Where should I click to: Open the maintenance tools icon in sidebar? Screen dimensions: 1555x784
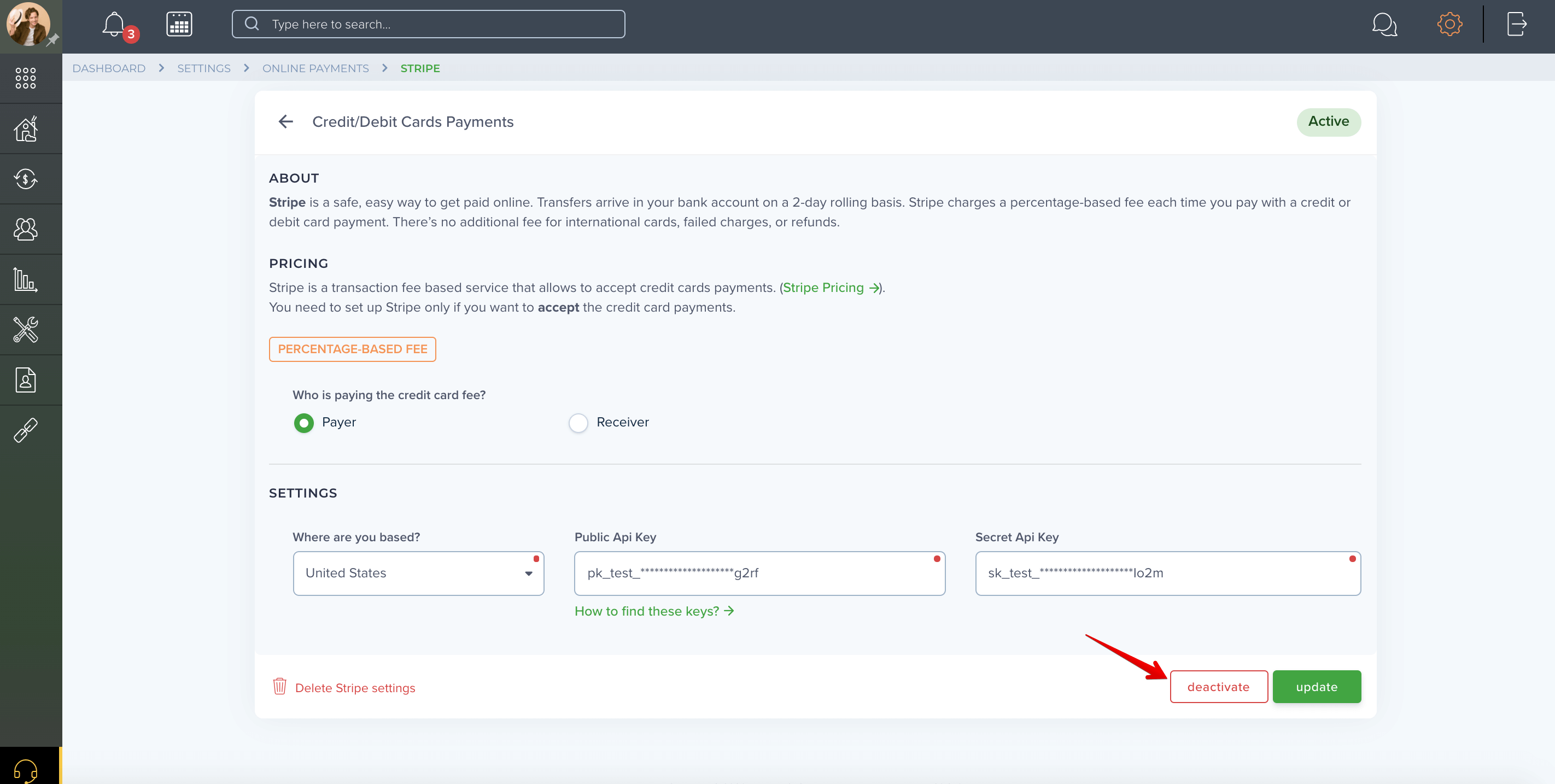point(25,330)
